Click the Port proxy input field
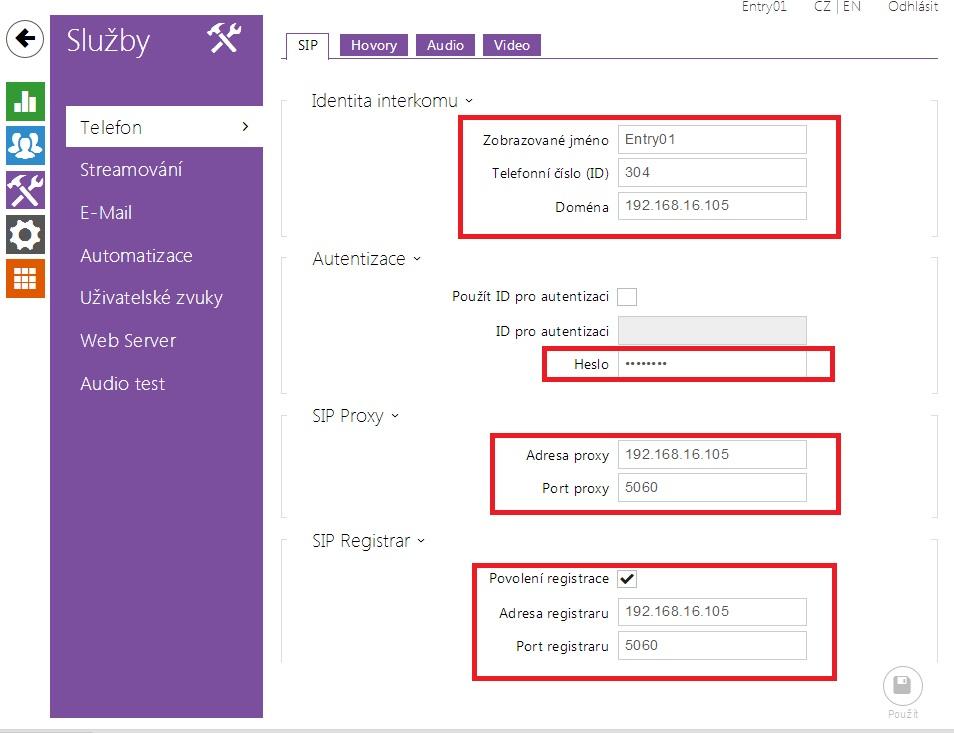 [712, 487]
